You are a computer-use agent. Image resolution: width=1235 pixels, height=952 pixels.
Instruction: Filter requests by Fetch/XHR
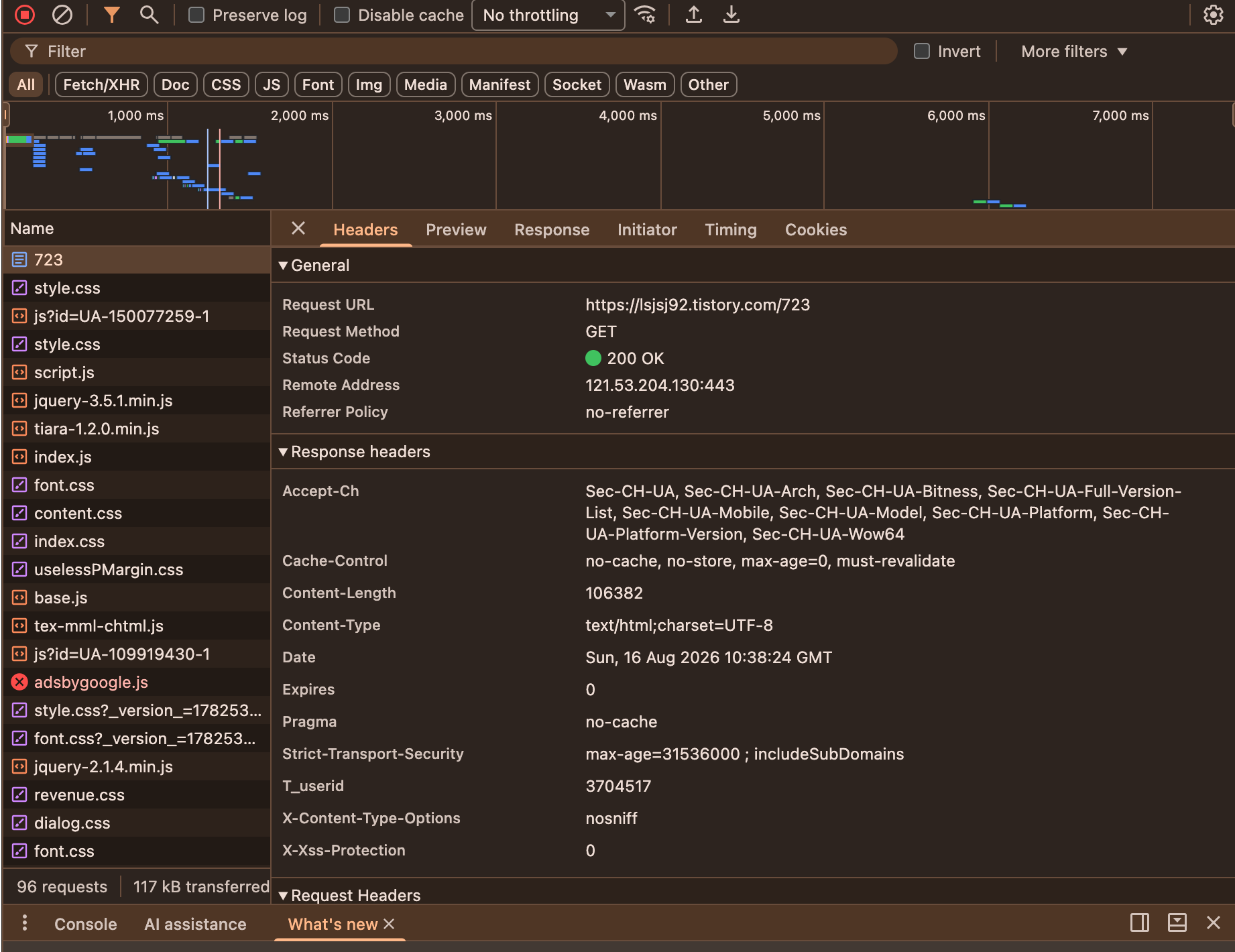tap(101, 84)
